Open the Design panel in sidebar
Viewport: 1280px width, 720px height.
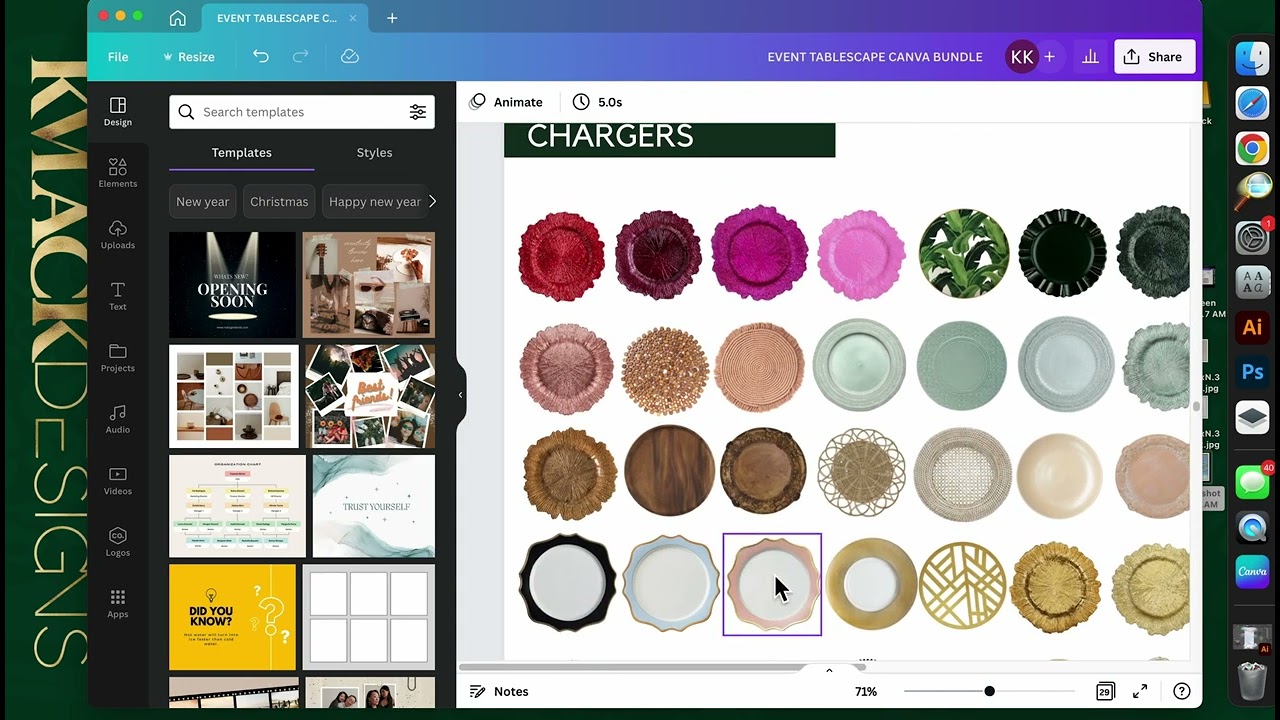tap(117, 112)
